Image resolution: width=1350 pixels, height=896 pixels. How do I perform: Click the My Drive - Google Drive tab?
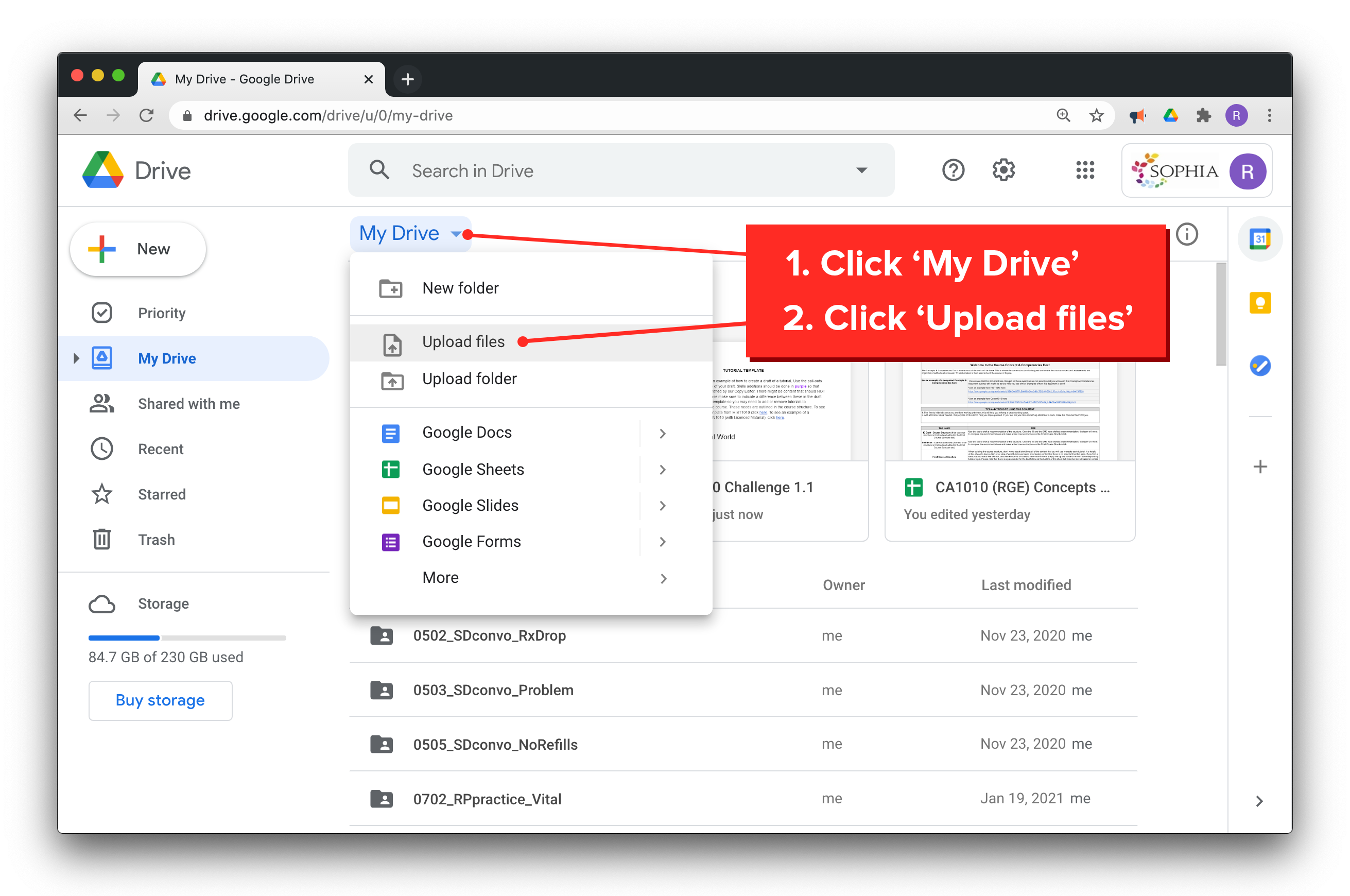(262, 79)
